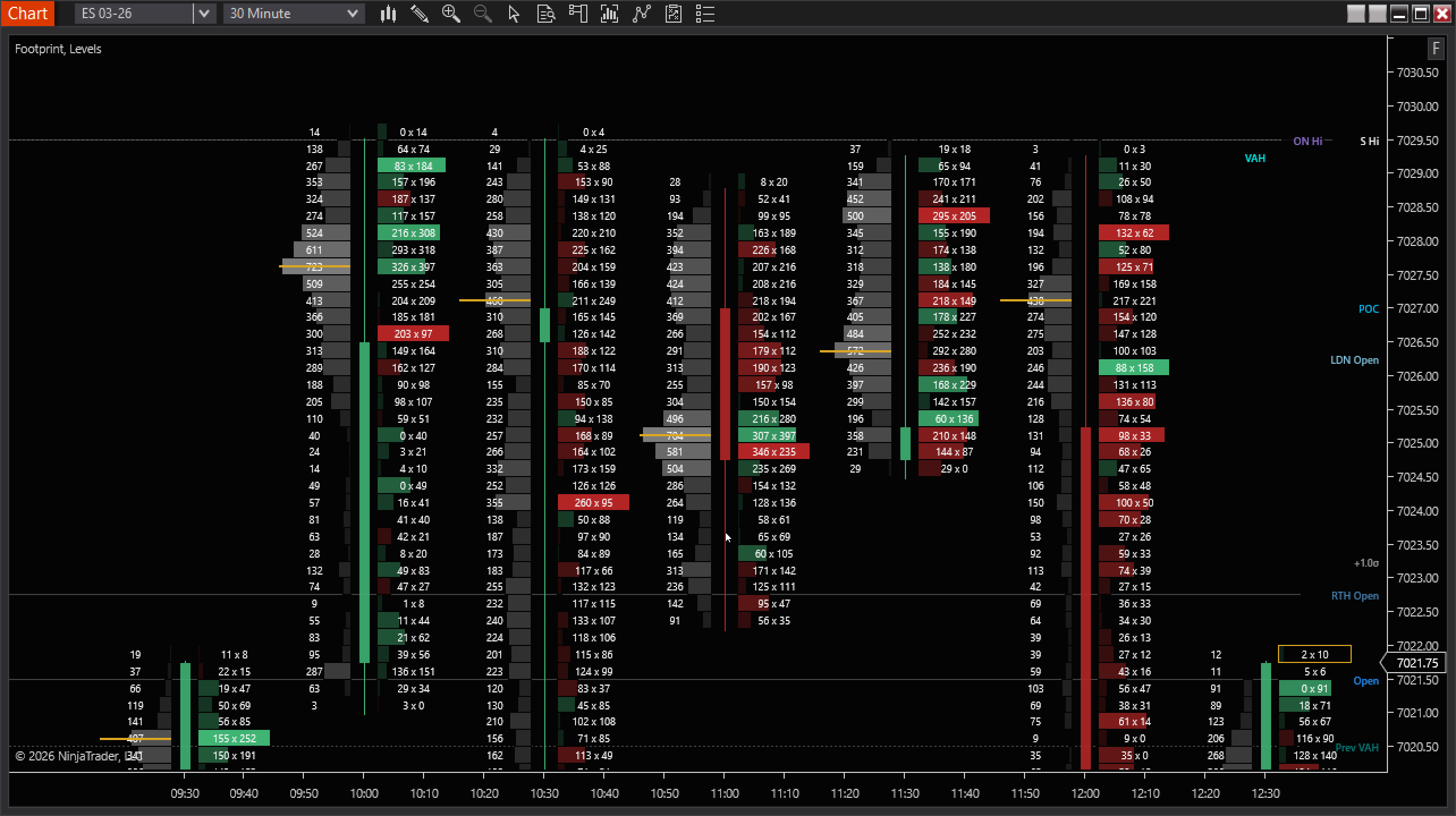This screenshot has width=1456, height=816.
Task: Click the red 203 x 97 footprint cell
Action: [413, 334]
